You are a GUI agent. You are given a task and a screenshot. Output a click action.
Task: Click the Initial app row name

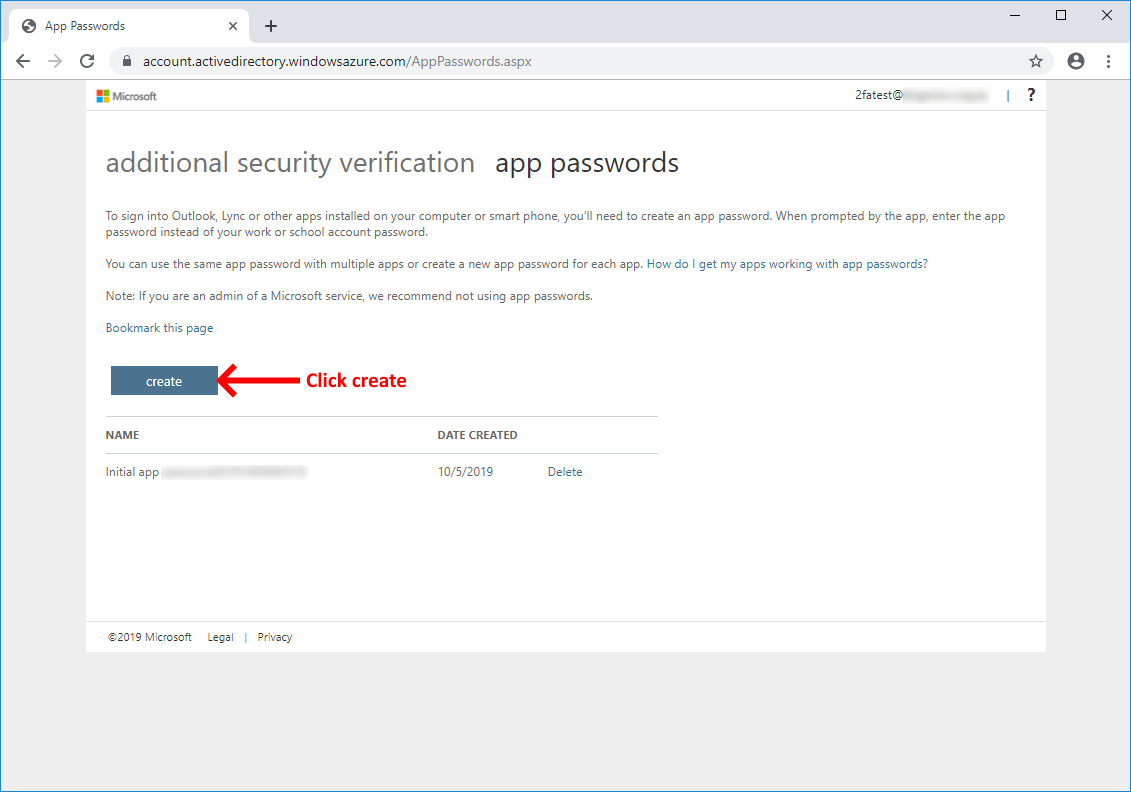[206, 472]
